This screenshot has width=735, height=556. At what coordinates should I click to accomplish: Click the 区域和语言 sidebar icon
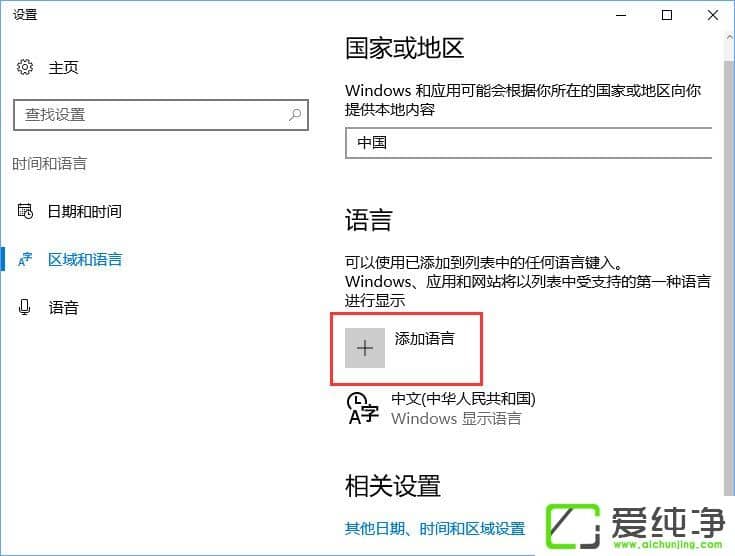[25, 260]
